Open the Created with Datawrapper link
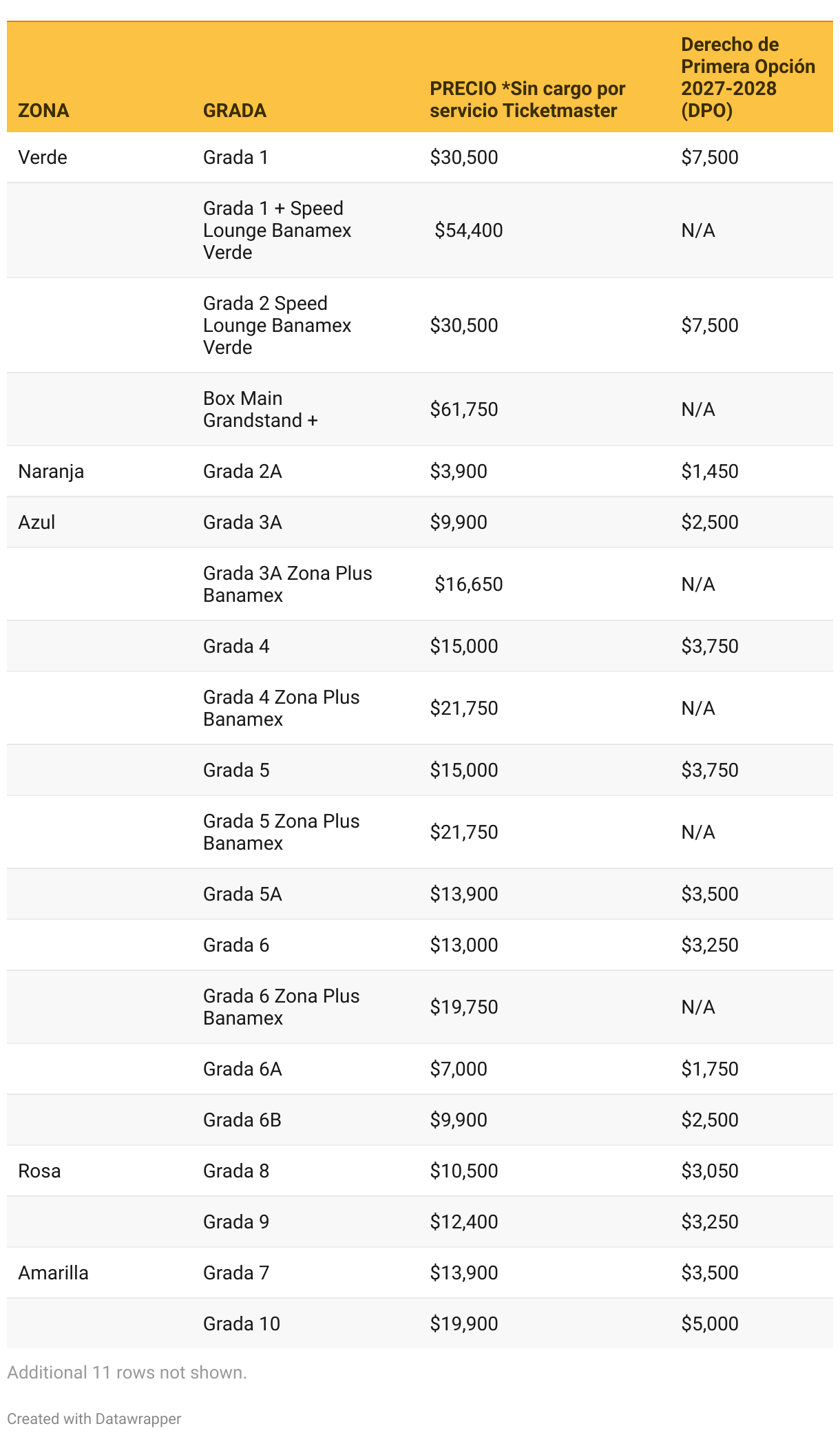Screen dimensions: 840x1435 click(x=94, y=1418)
